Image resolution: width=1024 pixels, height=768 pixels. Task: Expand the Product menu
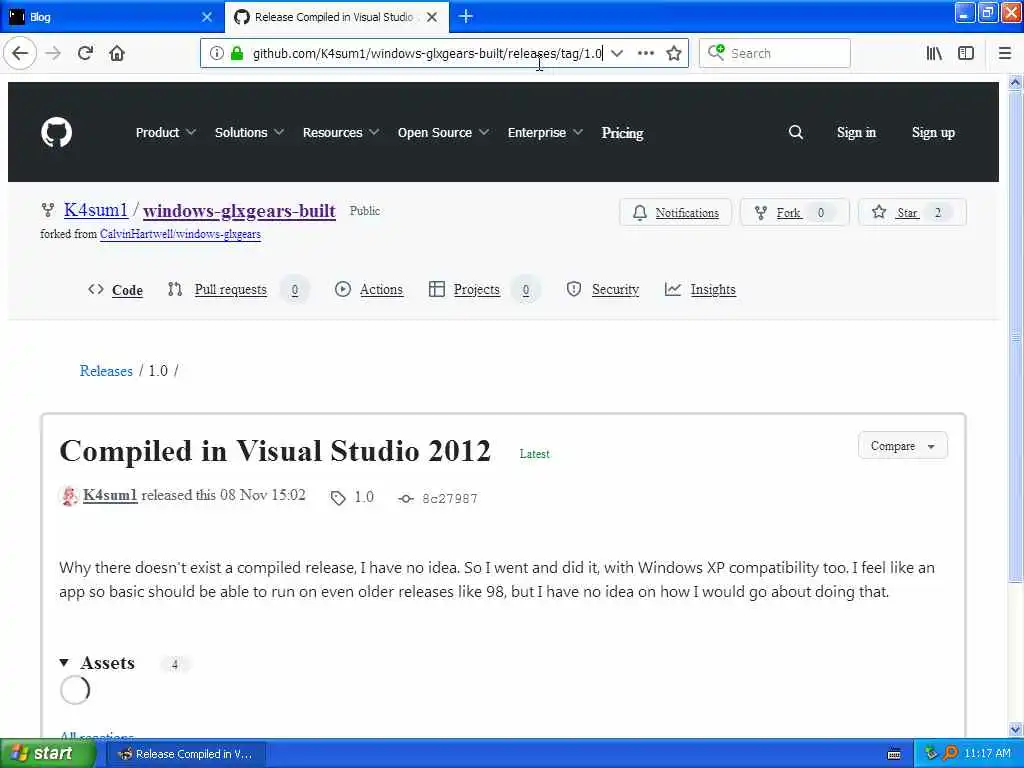click(165, 133)
